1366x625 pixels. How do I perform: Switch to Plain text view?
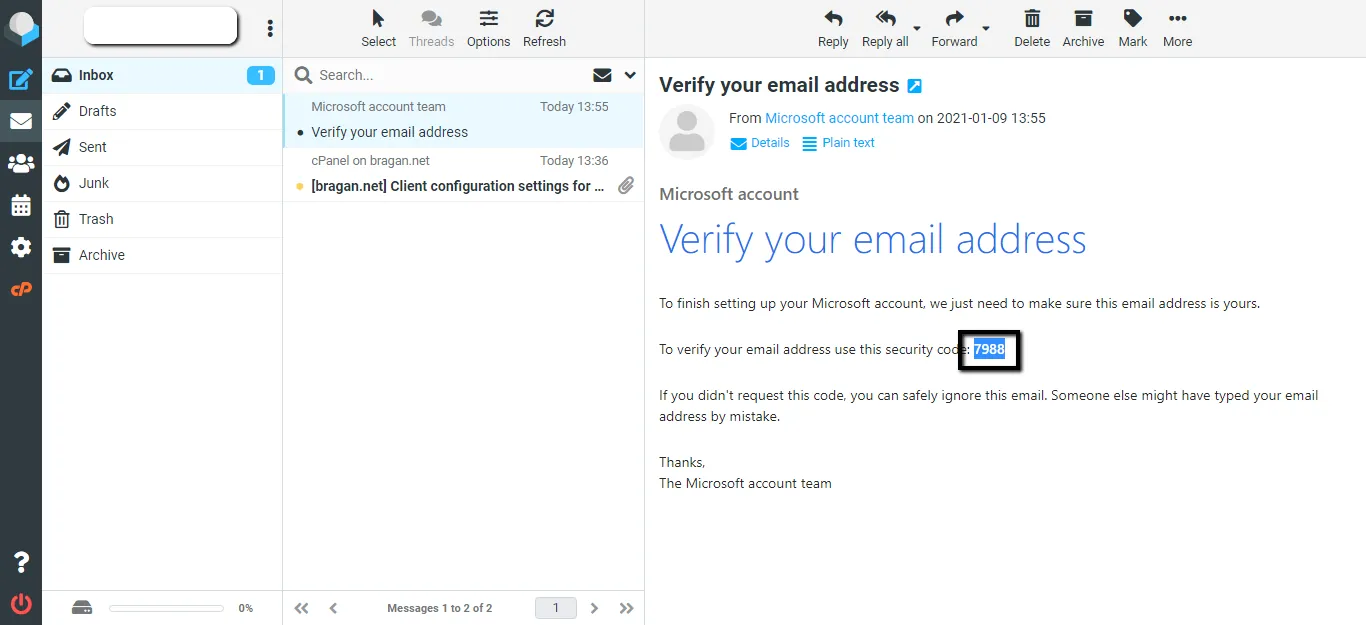tap(838, 143)
